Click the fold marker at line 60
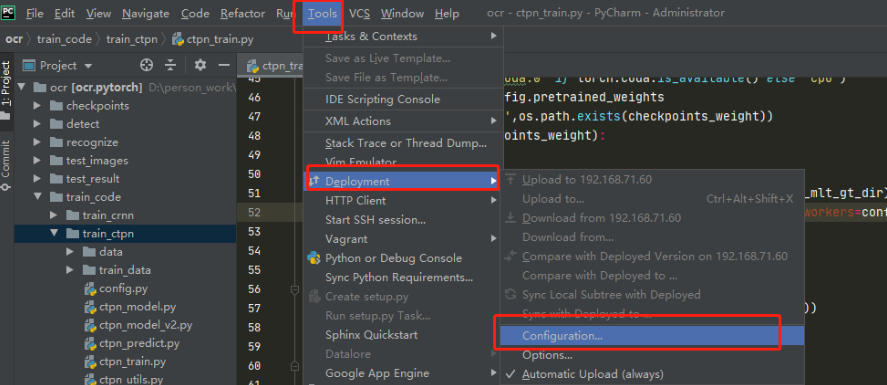Image resolution: width=887 pixels, height=385 pixels. coord(294,366)
